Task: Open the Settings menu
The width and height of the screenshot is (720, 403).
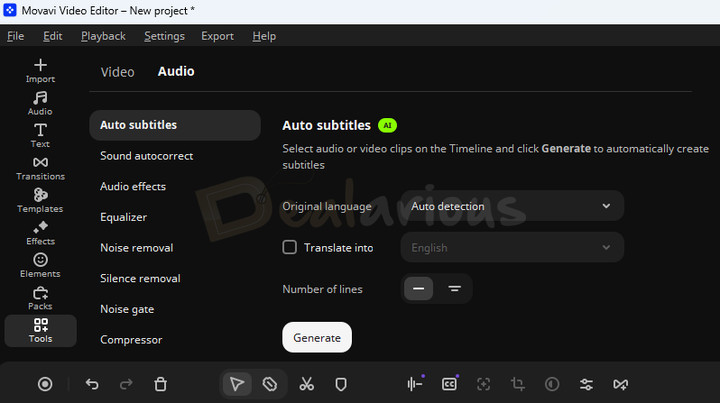Action: (164, 36)
